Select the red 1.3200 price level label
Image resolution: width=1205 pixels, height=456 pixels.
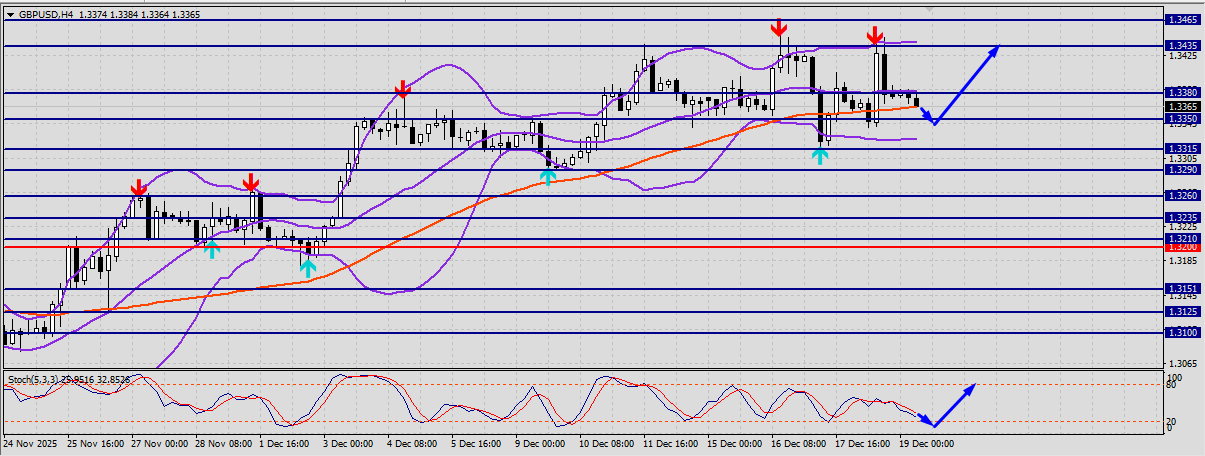coord(1183,247)
